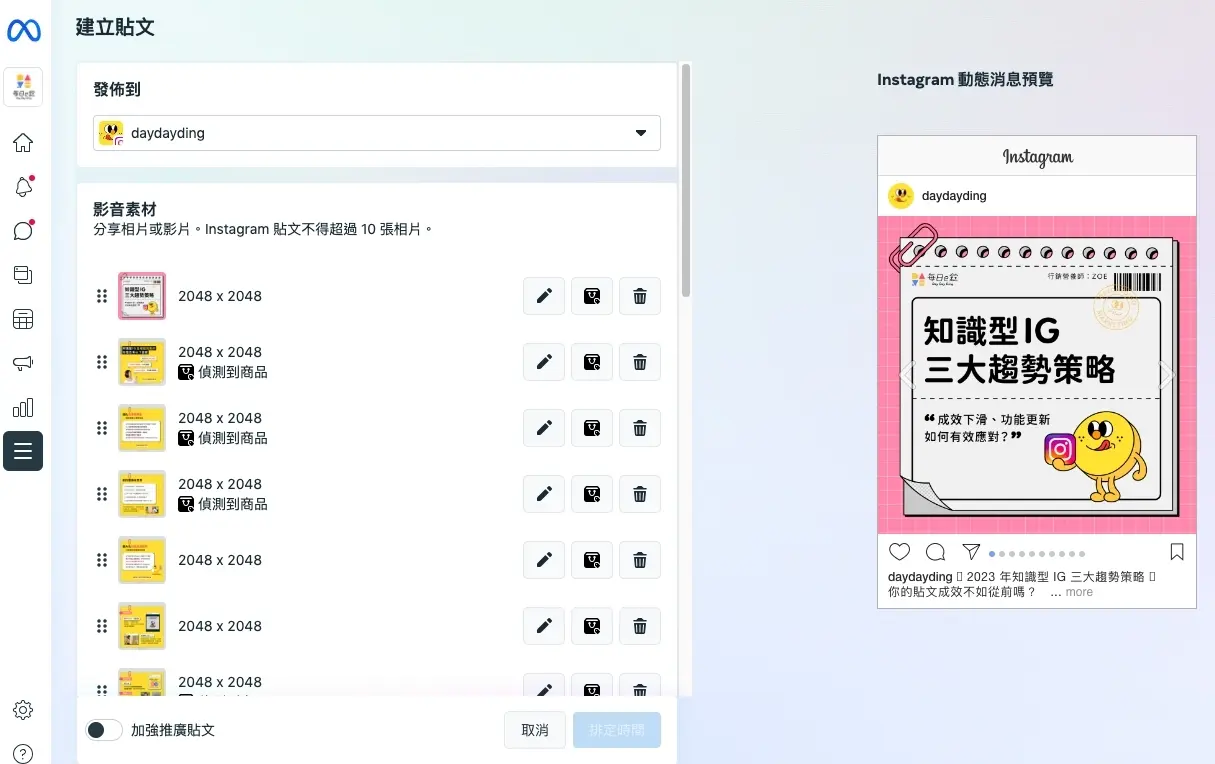Click the Instagram 動態消息預覽 heading

pyautogui.click(x=965, y=79)
